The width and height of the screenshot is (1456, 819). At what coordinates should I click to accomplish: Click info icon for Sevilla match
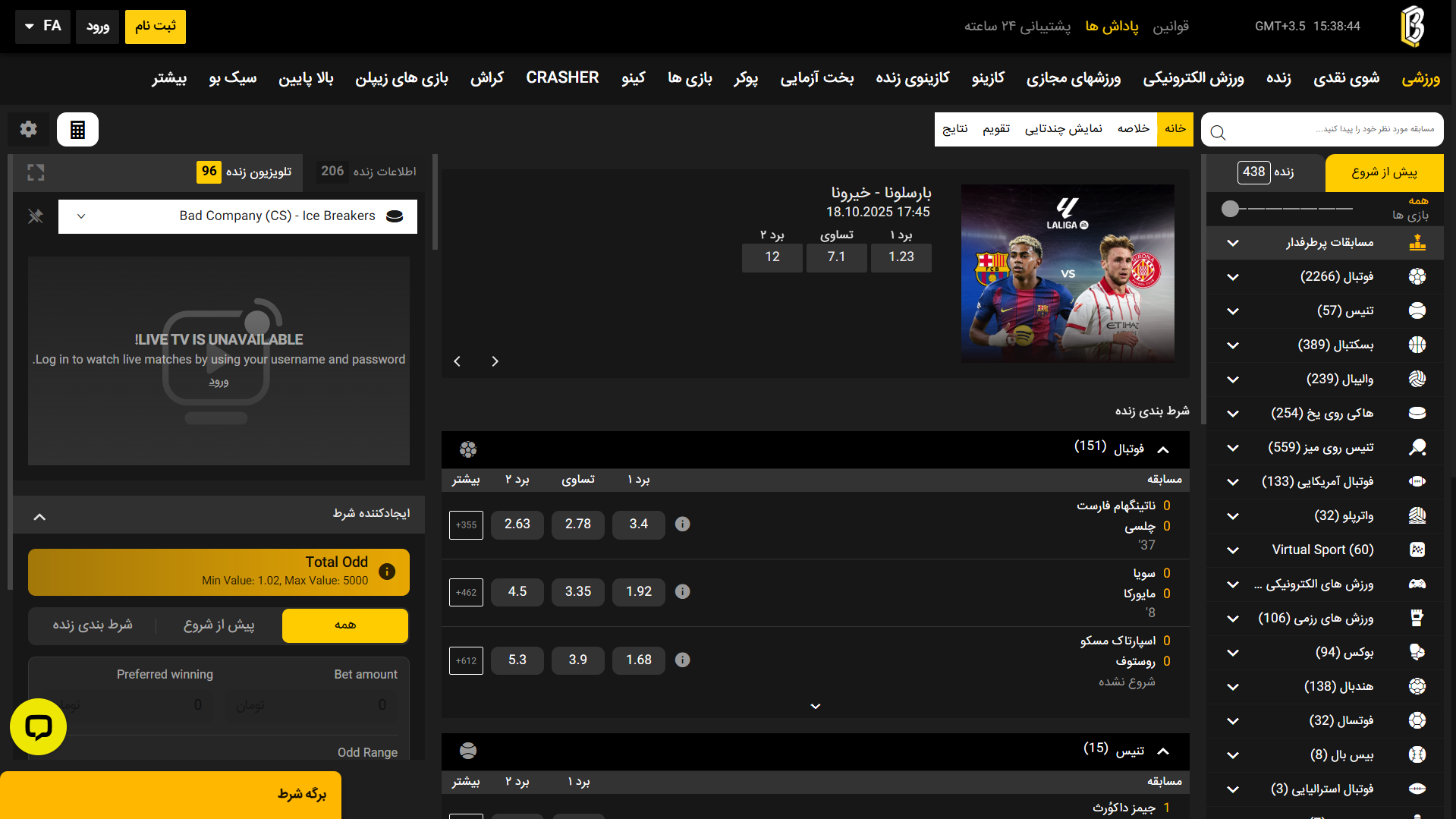pos(682,592)
